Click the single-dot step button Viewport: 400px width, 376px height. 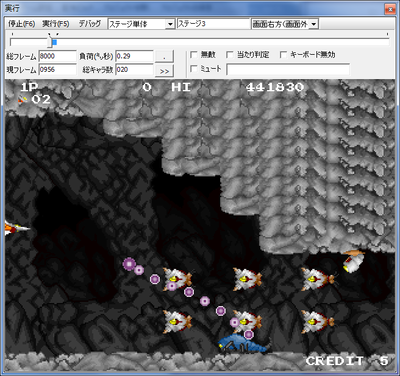coord(164,56)
